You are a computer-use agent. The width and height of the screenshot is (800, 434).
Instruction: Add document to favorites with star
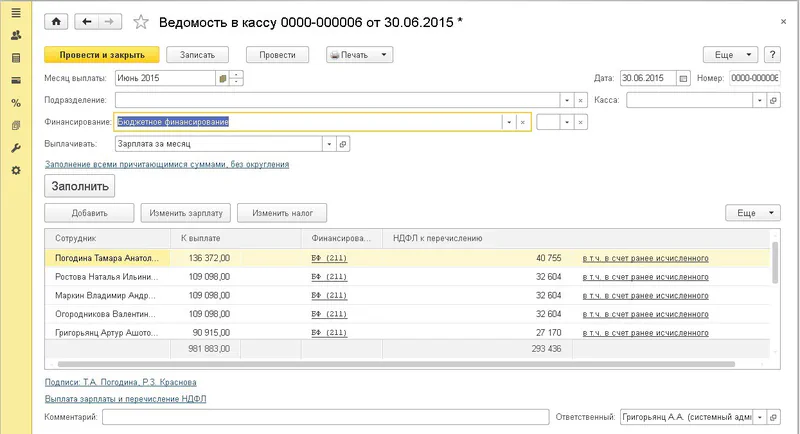[141, 21]
